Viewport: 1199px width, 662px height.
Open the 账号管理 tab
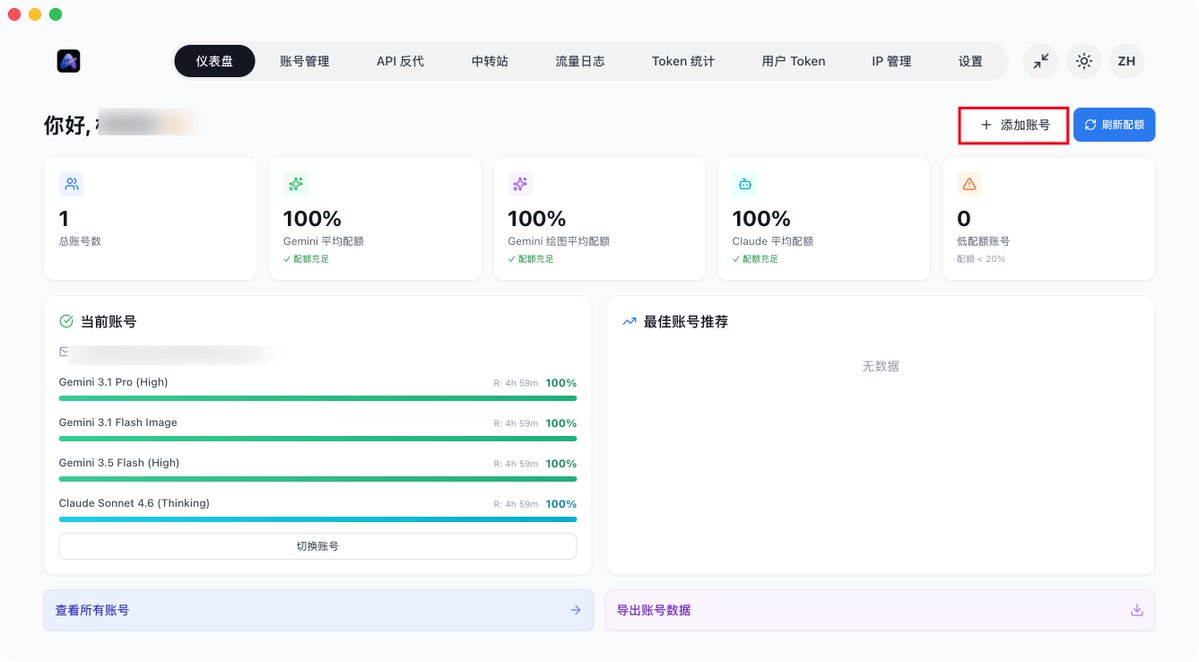click(304, 61)
